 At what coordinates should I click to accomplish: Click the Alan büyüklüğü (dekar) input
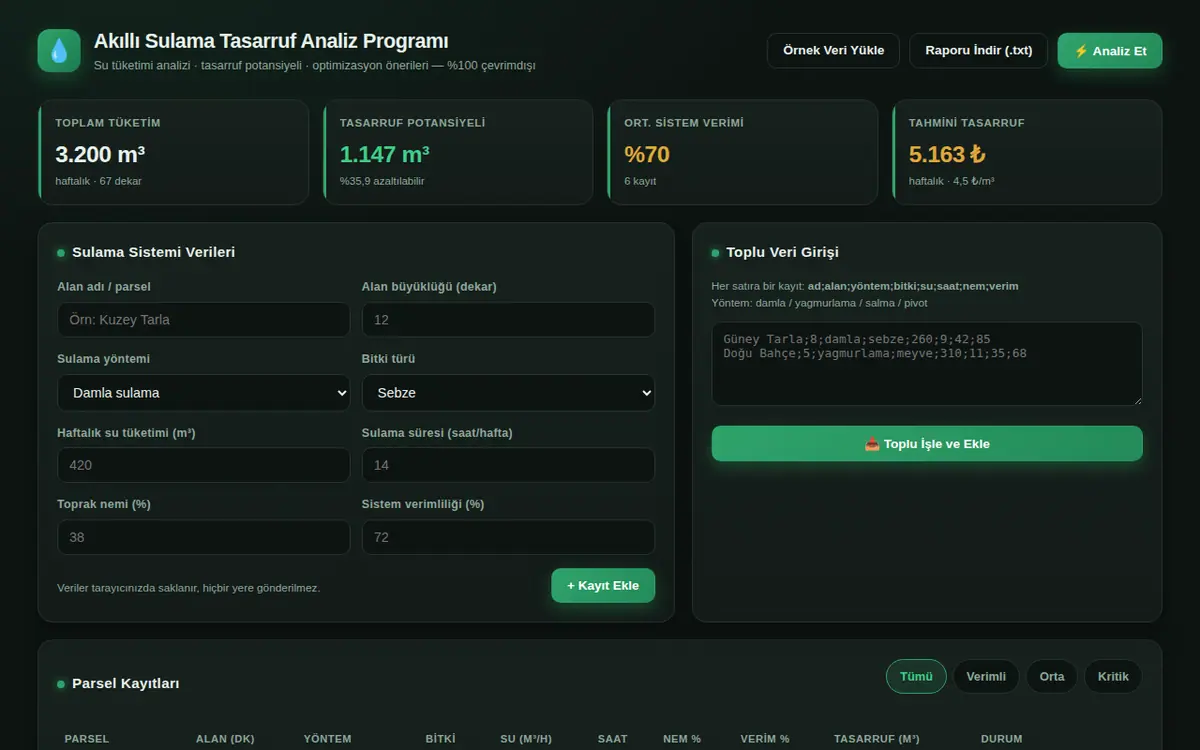[x=508, y=320]
